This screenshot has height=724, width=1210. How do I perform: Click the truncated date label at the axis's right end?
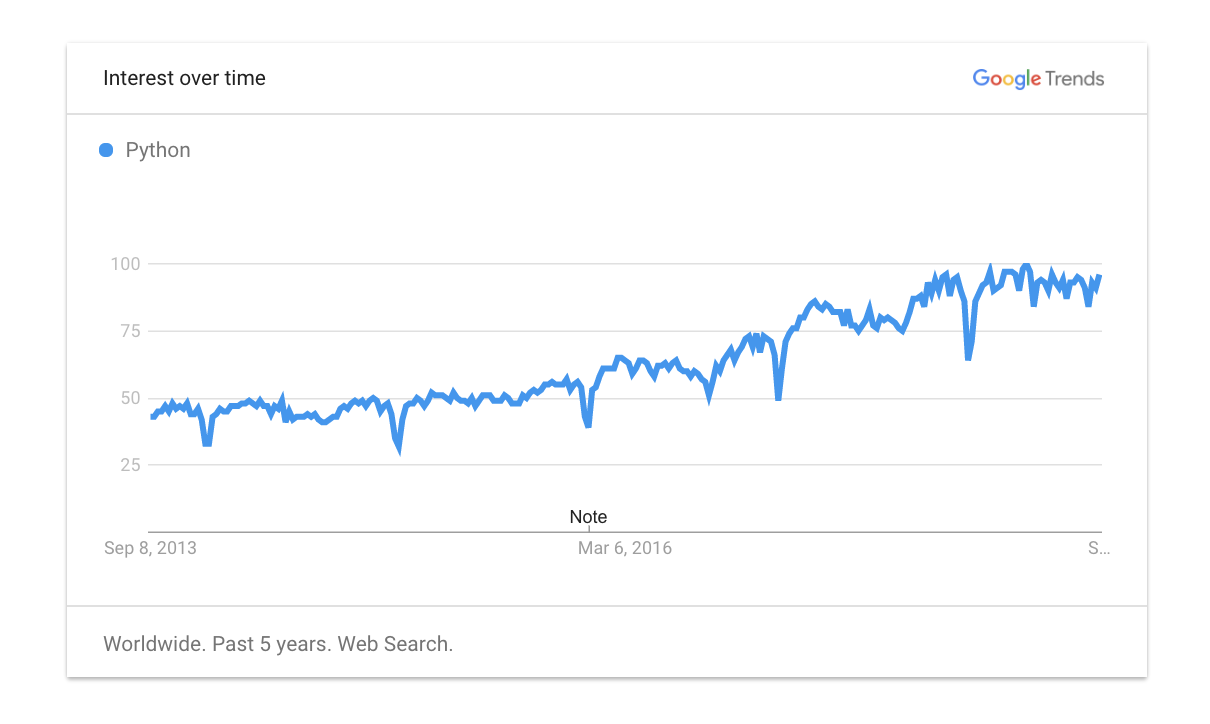(x=1099, y=548)
